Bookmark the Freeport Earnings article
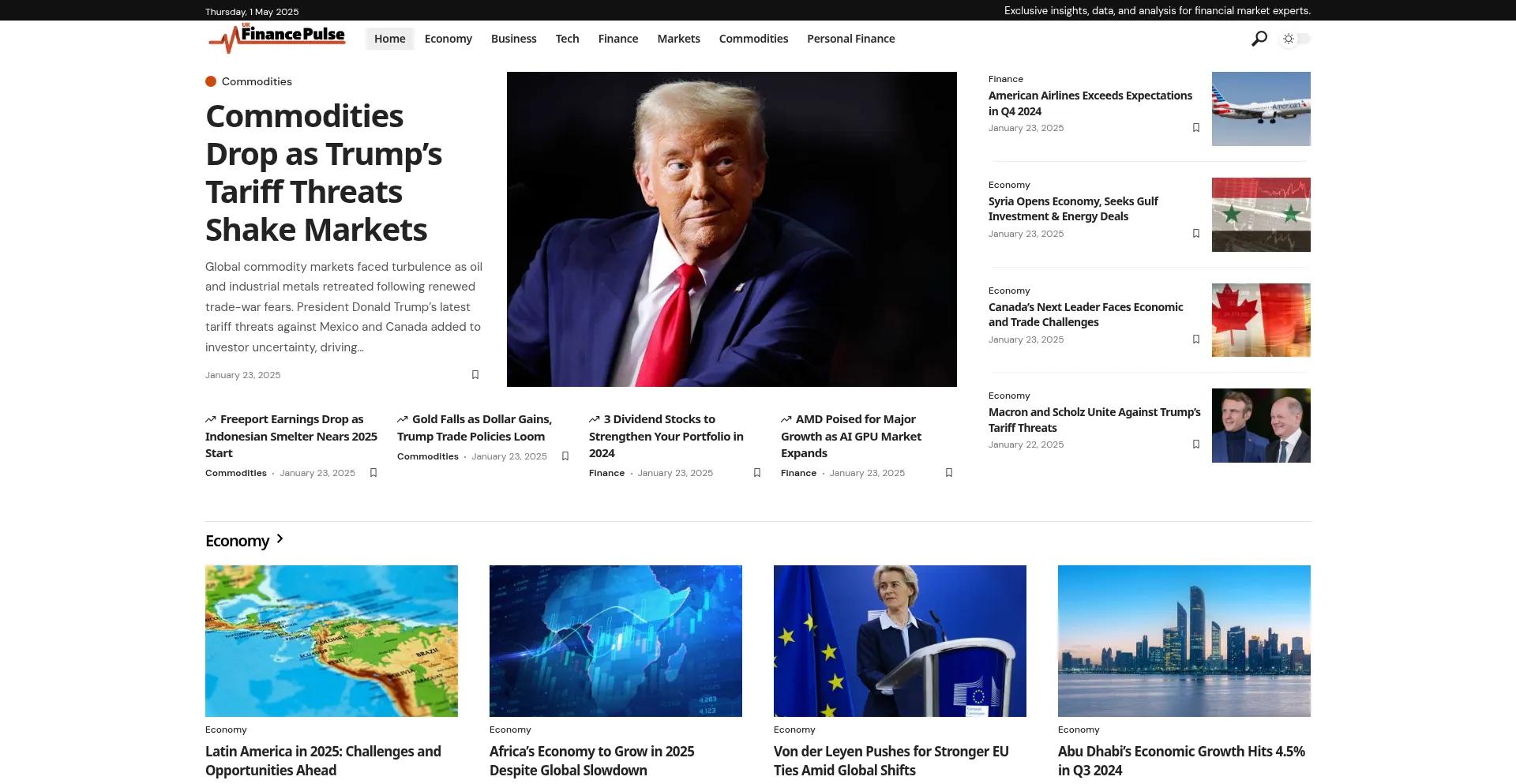Image resolution: width=1516 pixels, height=784 pixels. pyautogui.click(x=373, y=473)
